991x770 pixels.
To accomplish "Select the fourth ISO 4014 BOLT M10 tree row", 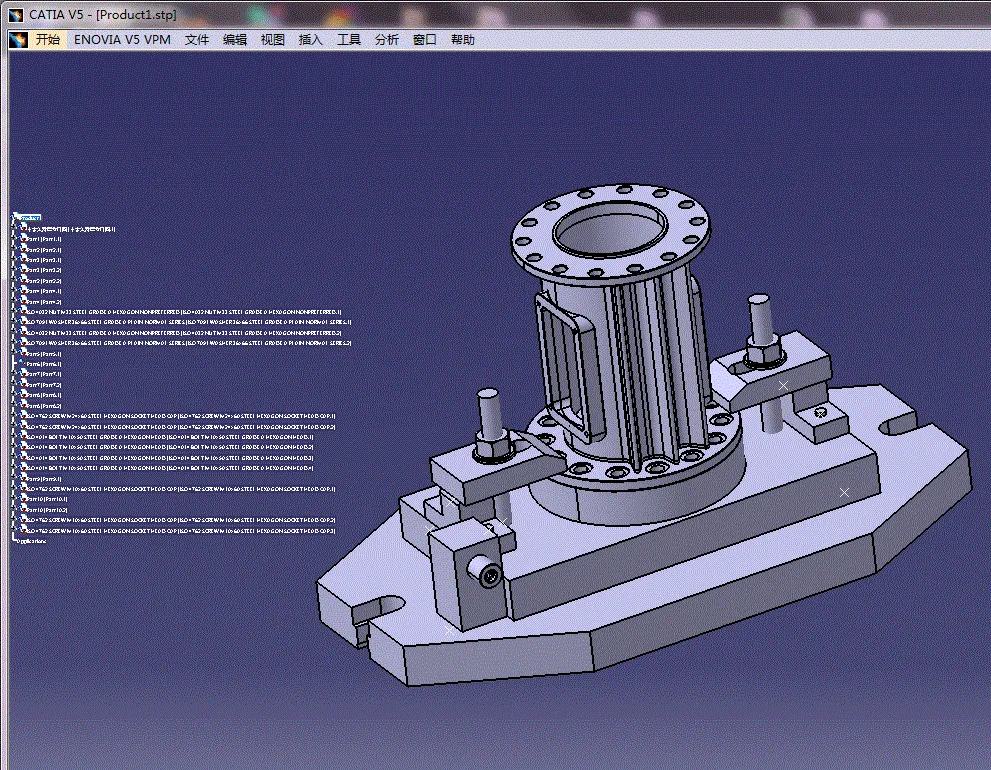I will click(171, 468).
